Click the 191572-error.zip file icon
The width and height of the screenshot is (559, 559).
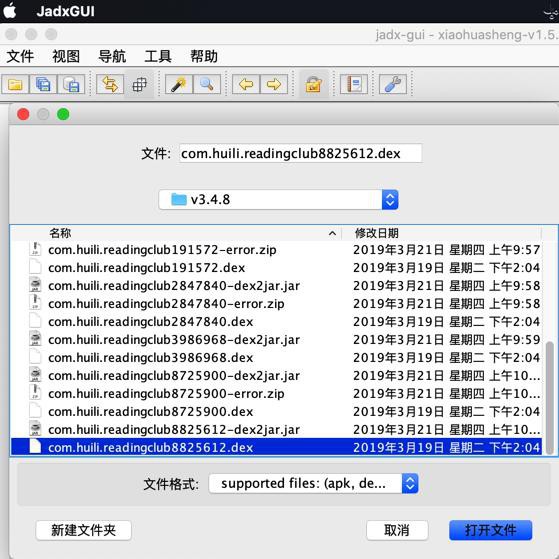click(x=35, y=249)
